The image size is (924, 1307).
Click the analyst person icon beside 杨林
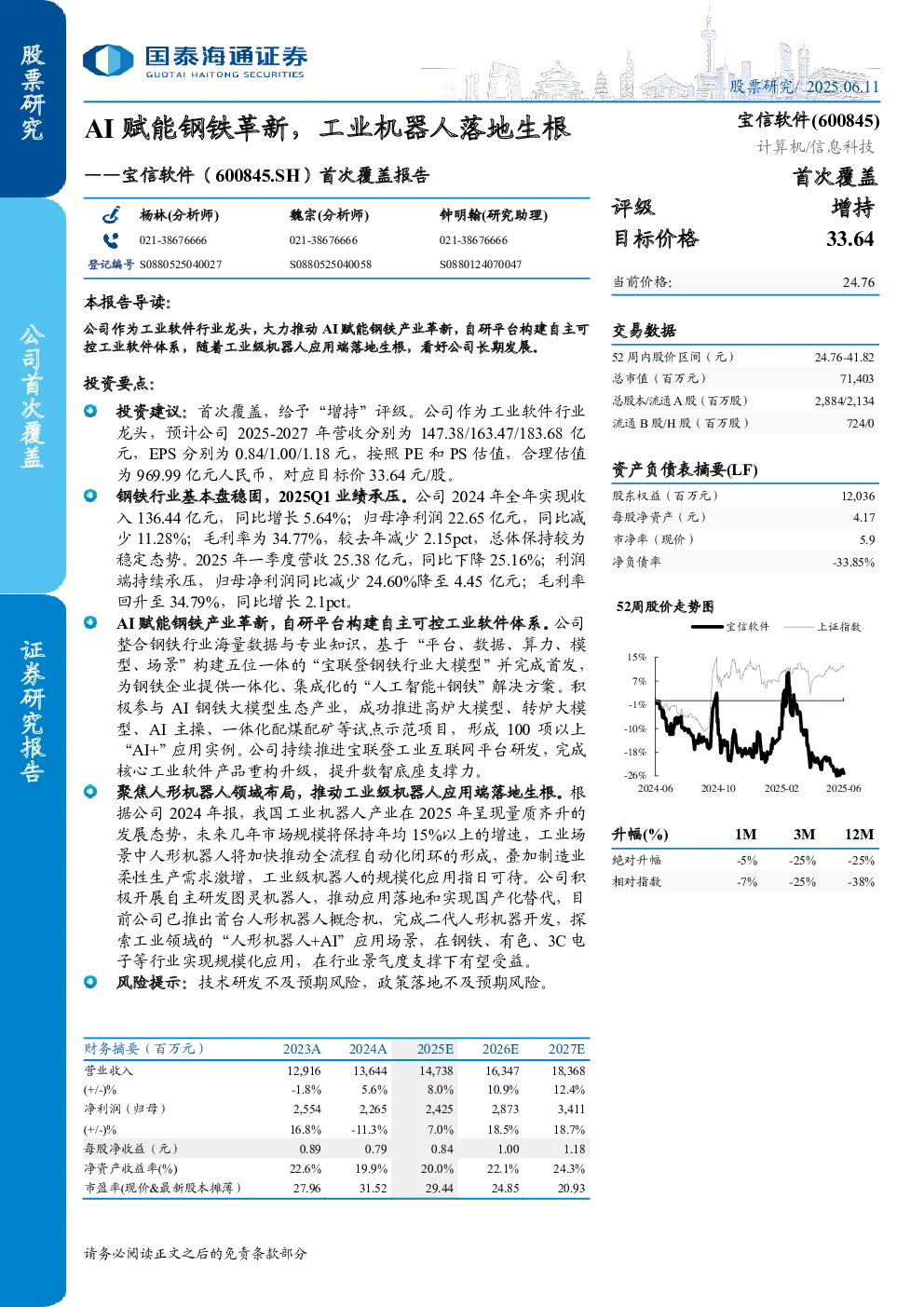pos(111,215)
